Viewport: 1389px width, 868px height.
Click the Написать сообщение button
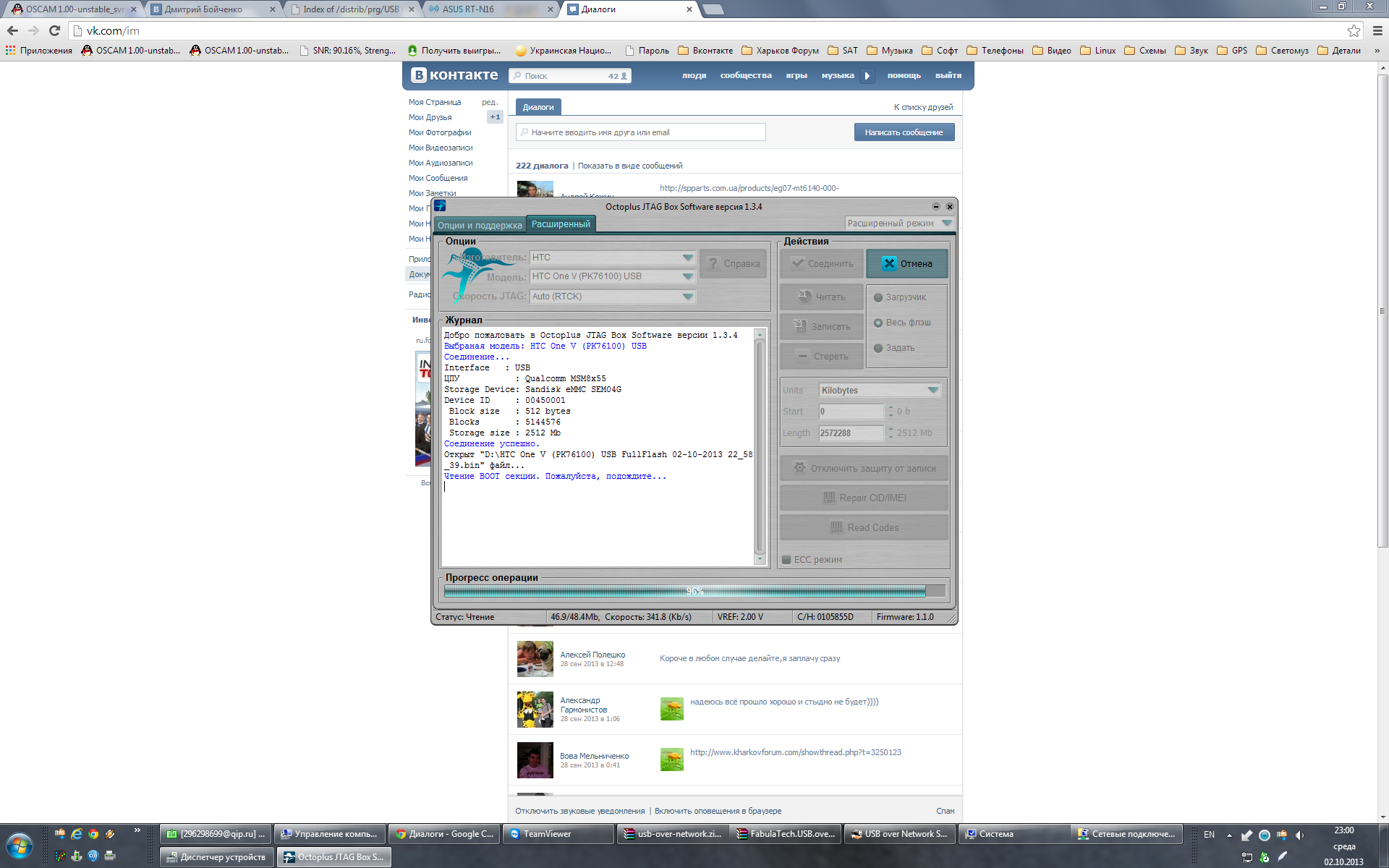pyautogui.click(x=904, y=132)
